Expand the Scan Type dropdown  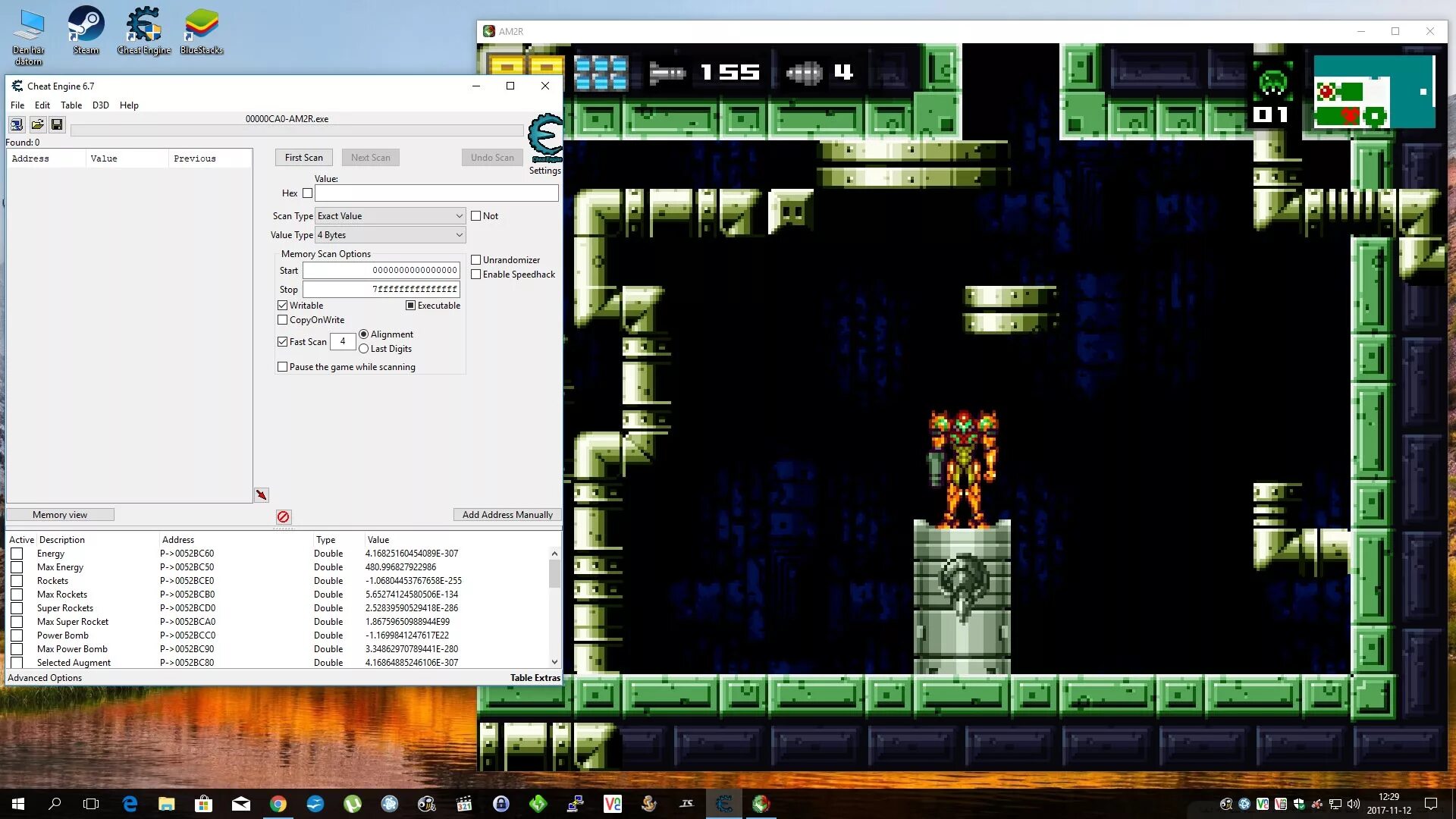click(390, 216)
